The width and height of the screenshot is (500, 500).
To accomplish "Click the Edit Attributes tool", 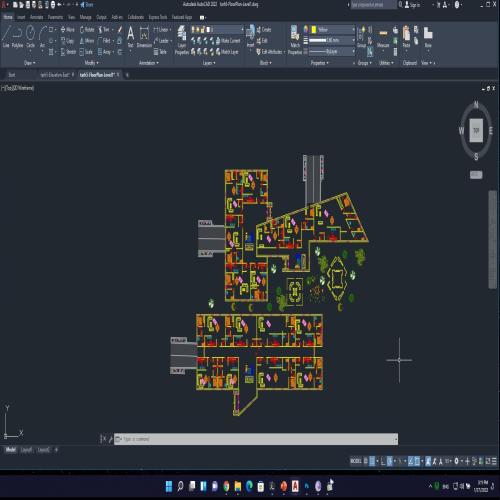I will coord(269,52).
